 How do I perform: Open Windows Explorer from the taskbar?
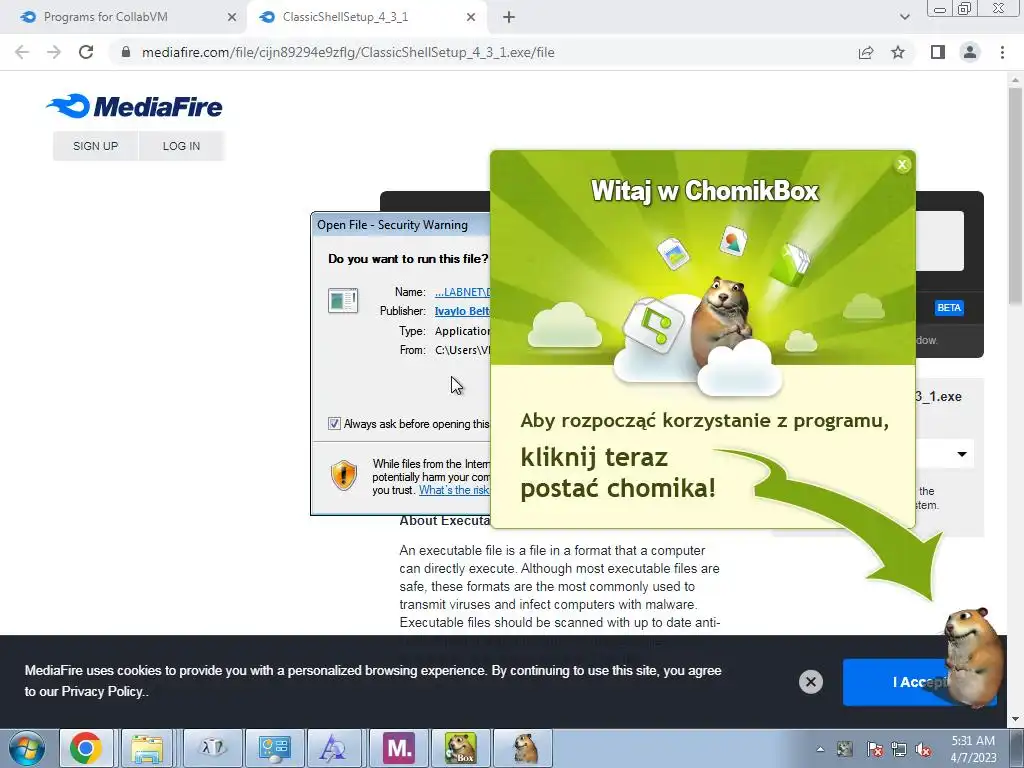[148, 748]
